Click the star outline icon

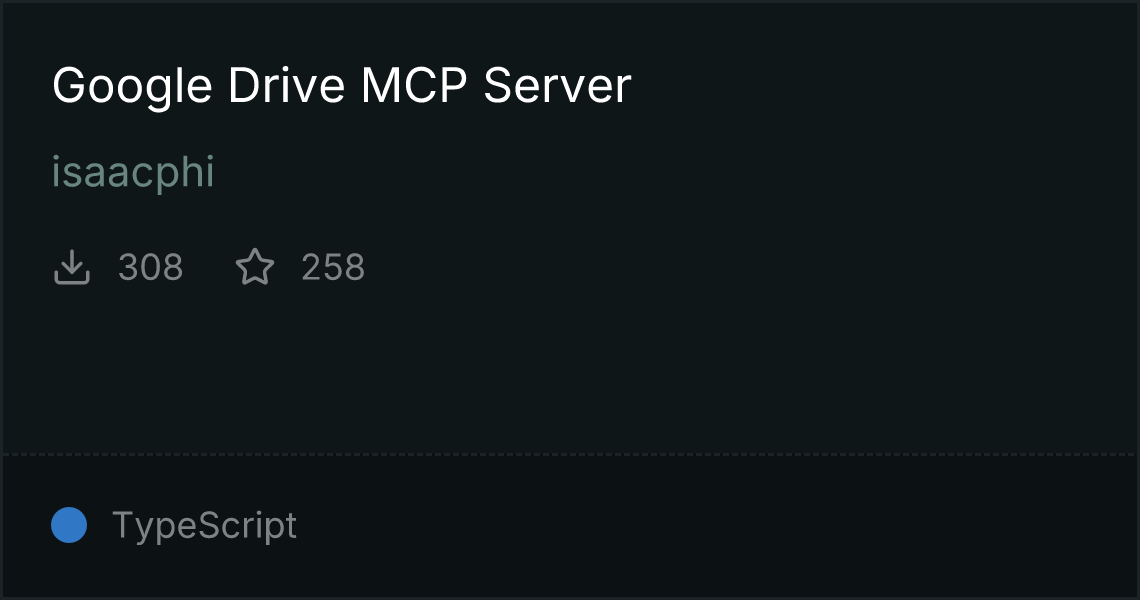(255, 267)
